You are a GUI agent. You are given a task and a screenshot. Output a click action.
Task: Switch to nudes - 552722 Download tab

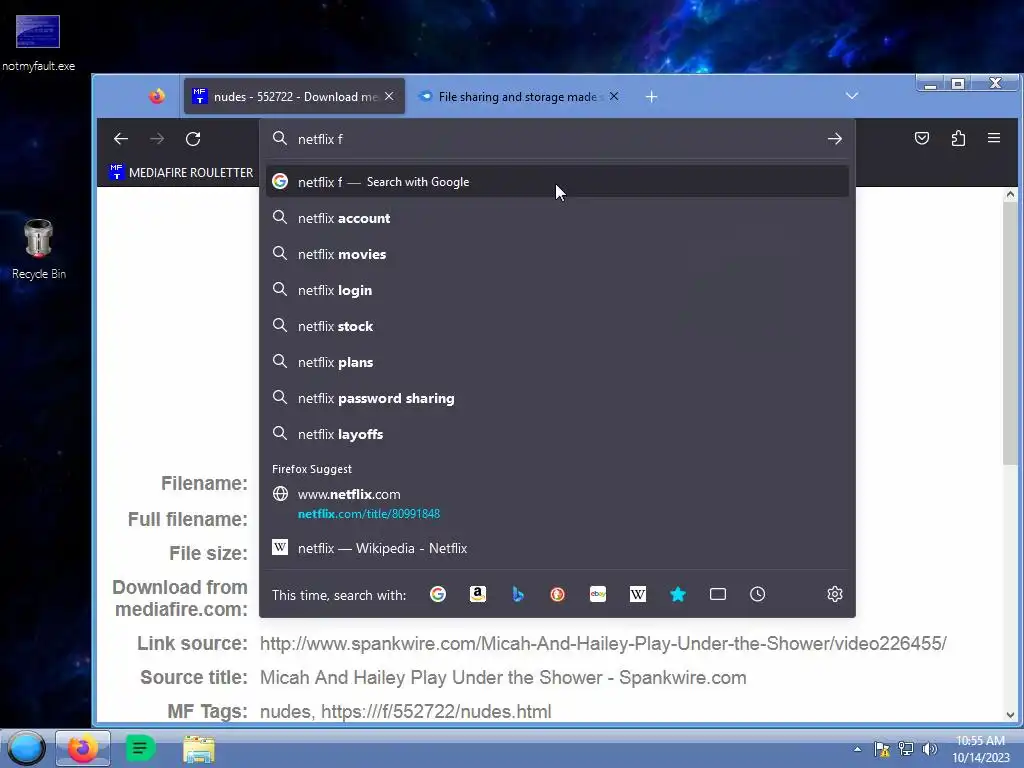[295, 97]
